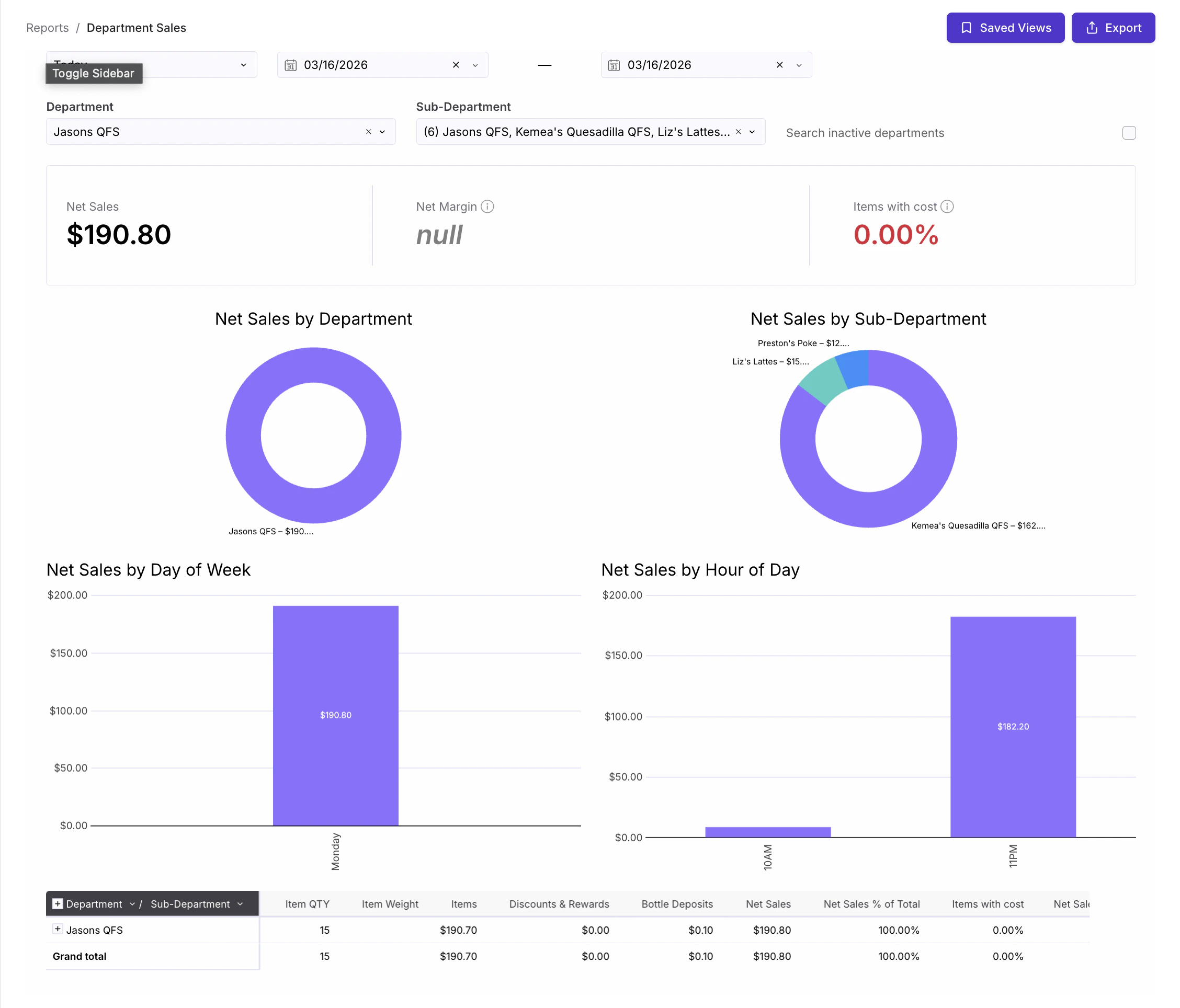The image size is (1180, 1008).
Task: Expand all rows via Department header plus
Action: pyautogui.click(x=58, y=903)
